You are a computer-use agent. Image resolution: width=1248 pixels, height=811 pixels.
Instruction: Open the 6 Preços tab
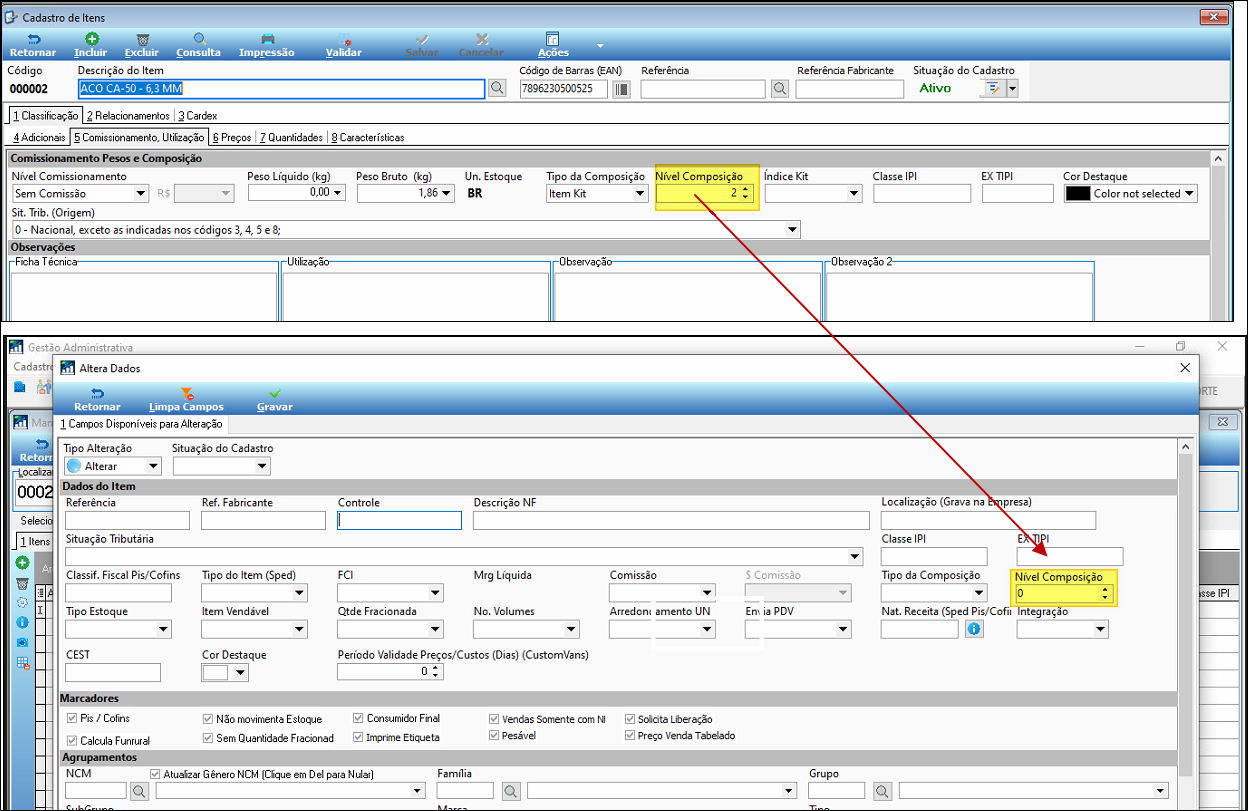231,137
